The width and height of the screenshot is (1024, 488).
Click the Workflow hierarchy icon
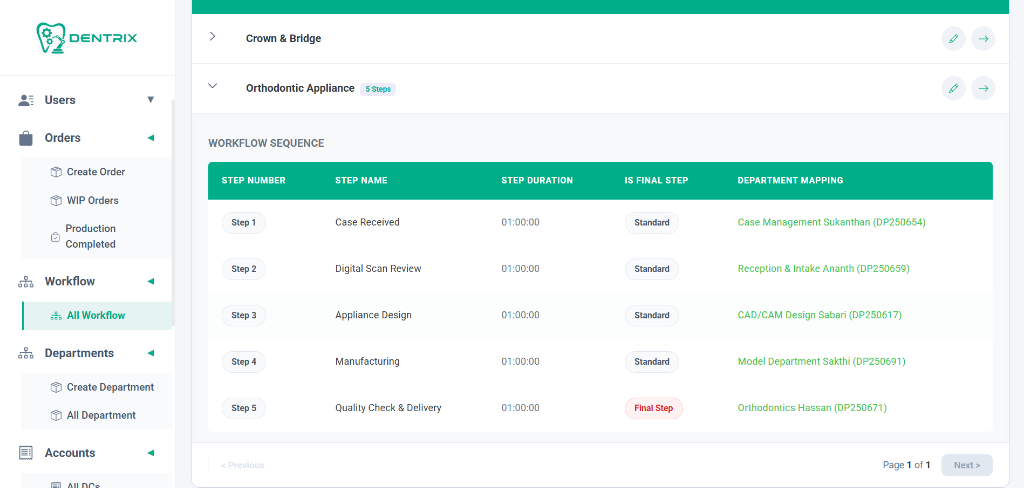[x=26, y=282]
